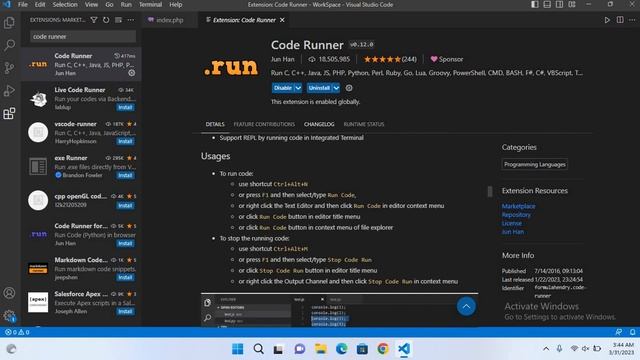The width and height of the screenshot is (640, 360).
Task: Install exe Runner extension
Action: pos(125,175)
